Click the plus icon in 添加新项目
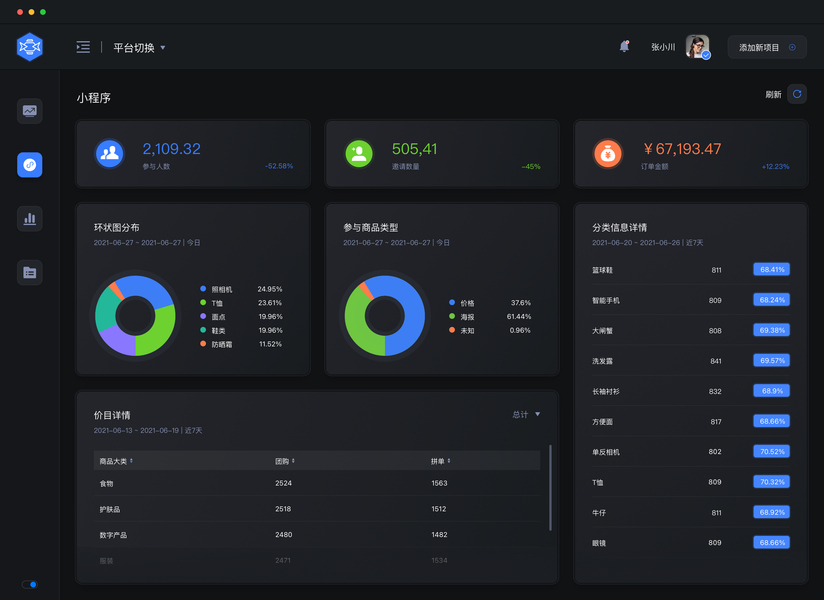The height and width of the screenshot is (600, 824). click(x=792, y=47)
